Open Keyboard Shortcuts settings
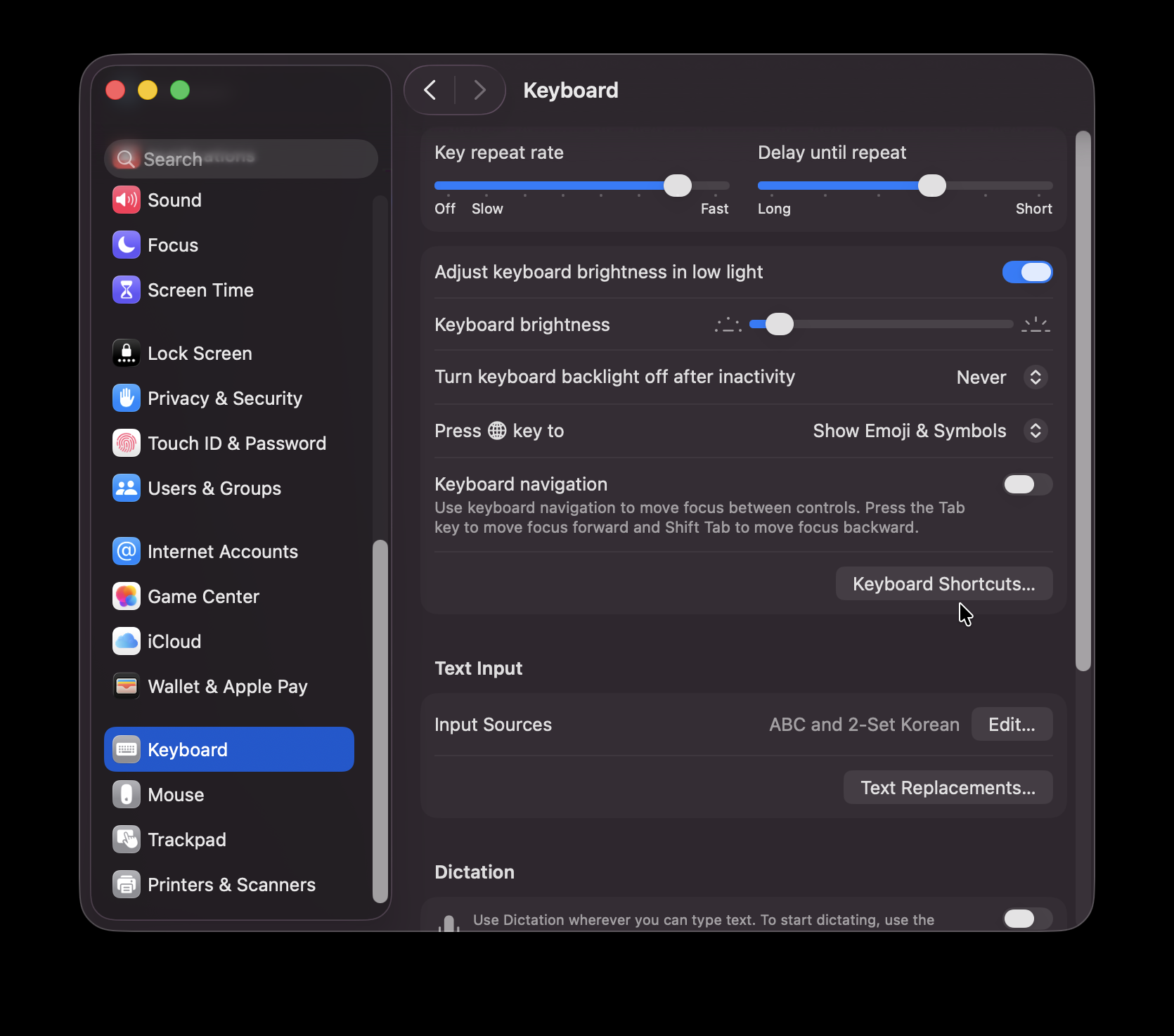 [x=943, y=583]
